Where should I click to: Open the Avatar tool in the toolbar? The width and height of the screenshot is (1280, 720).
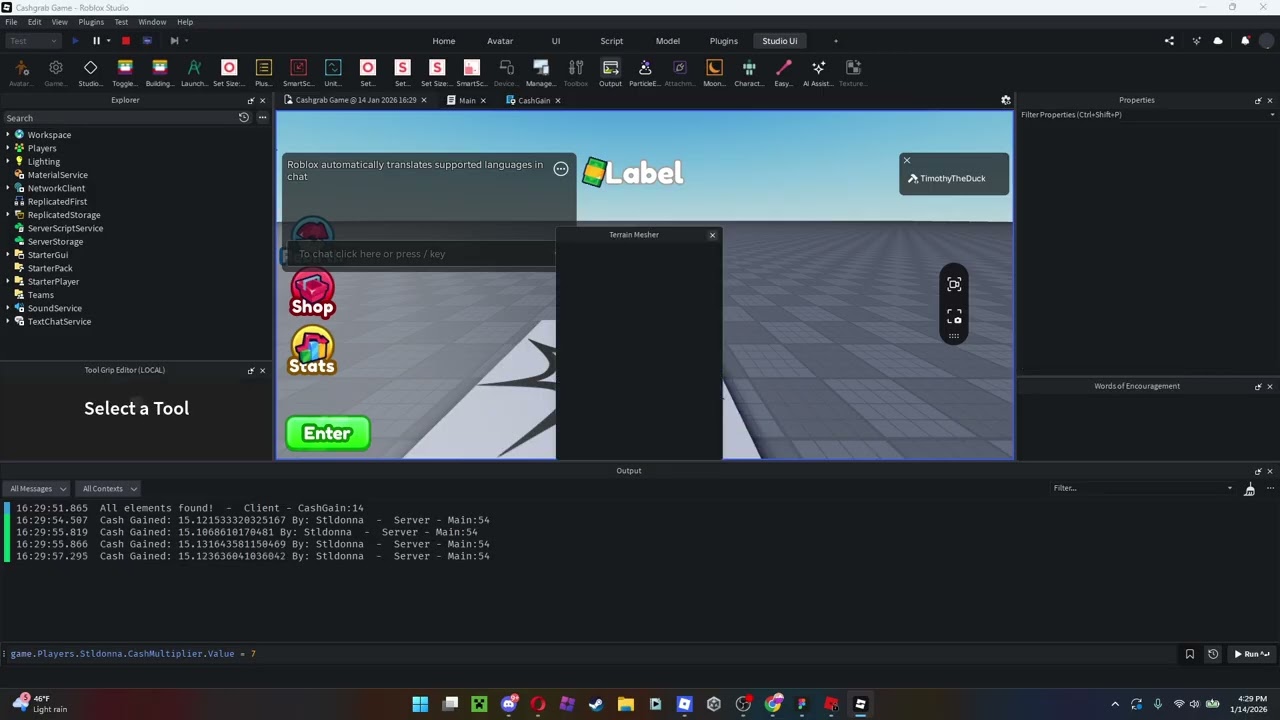point(21,73)
